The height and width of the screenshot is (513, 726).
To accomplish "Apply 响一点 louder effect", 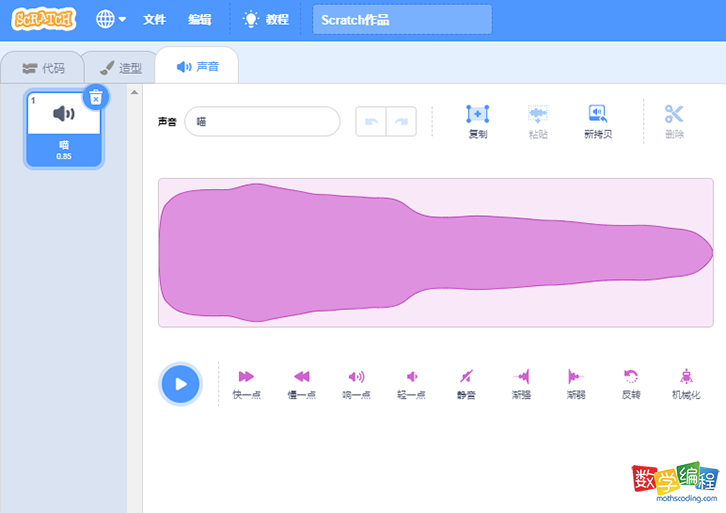I will [357, 385].
